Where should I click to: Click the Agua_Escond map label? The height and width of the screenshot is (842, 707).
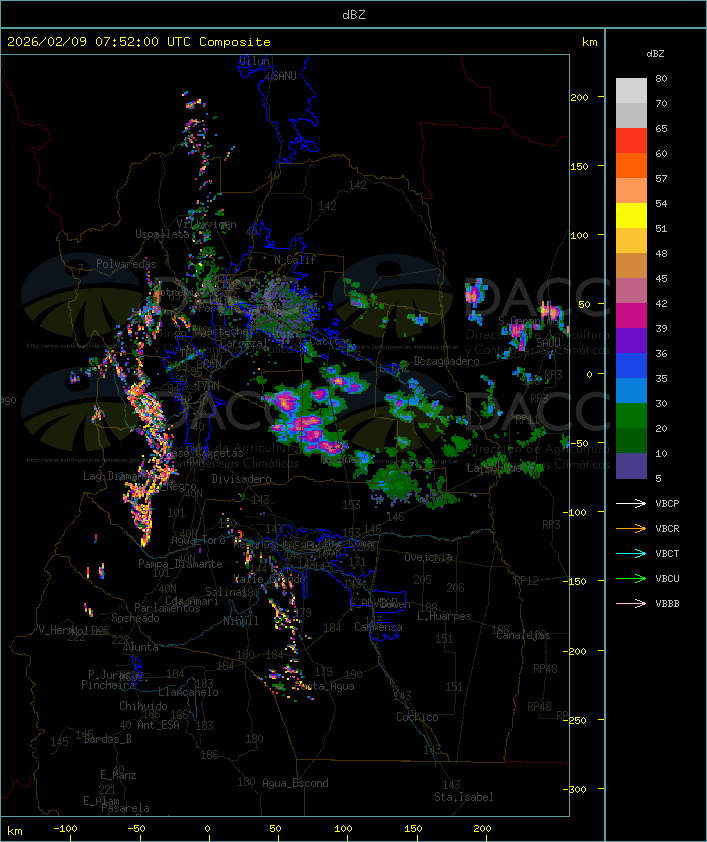tap(295, 783)
